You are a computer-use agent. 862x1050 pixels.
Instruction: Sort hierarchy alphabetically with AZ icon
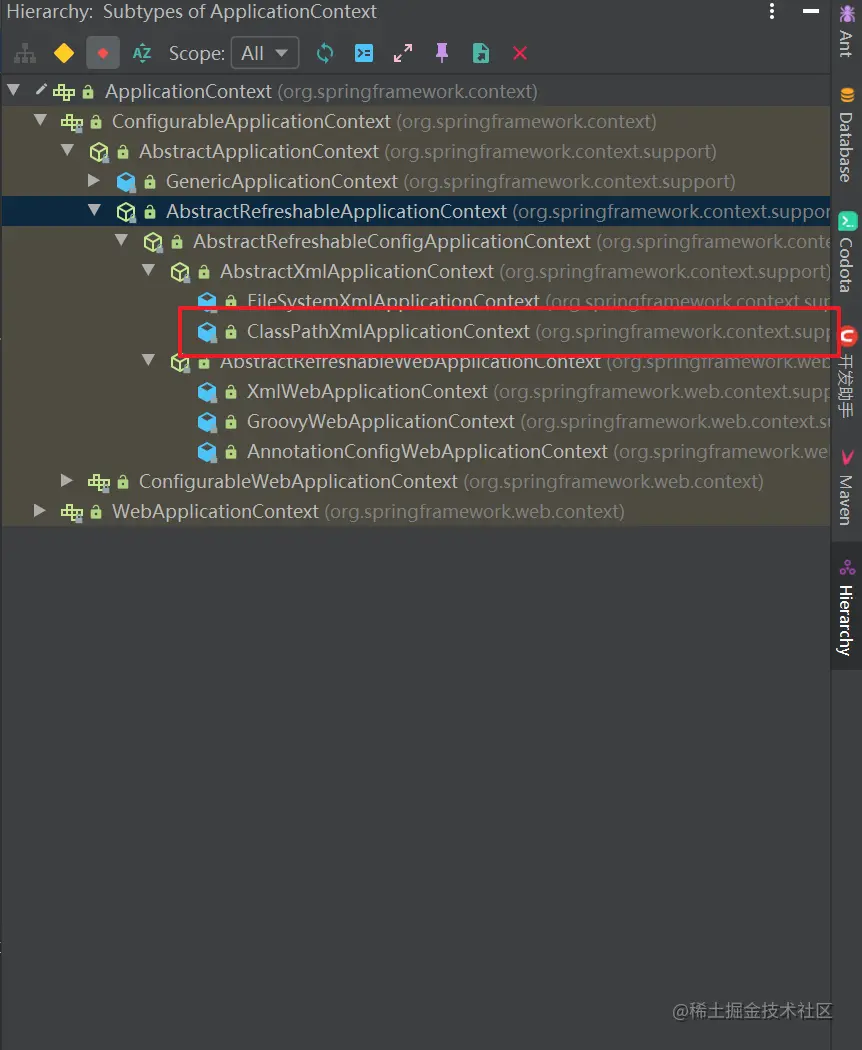tap(141, 53)
